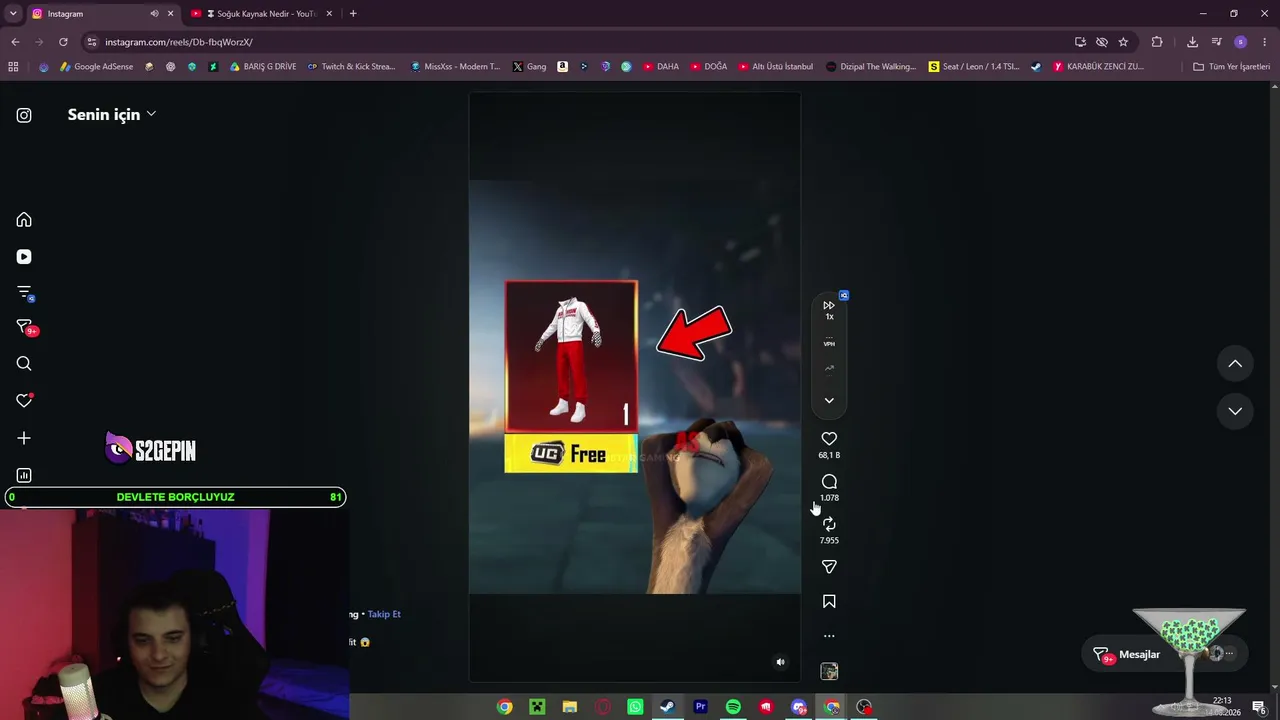Open Notifications heart in the sidebar
The height and width of the screenshot is (720, 1280).
coord(24,401)
